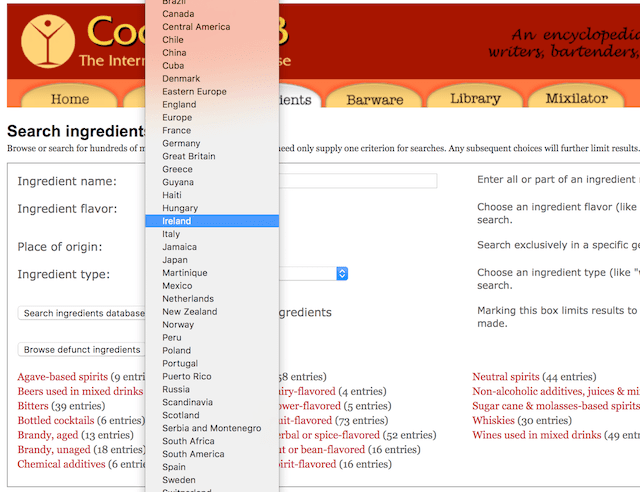This screenshot has height=492, width=640.
Task: Open the Agave-based spirits link
Action: pyautogui.click(x=62, y=376)
